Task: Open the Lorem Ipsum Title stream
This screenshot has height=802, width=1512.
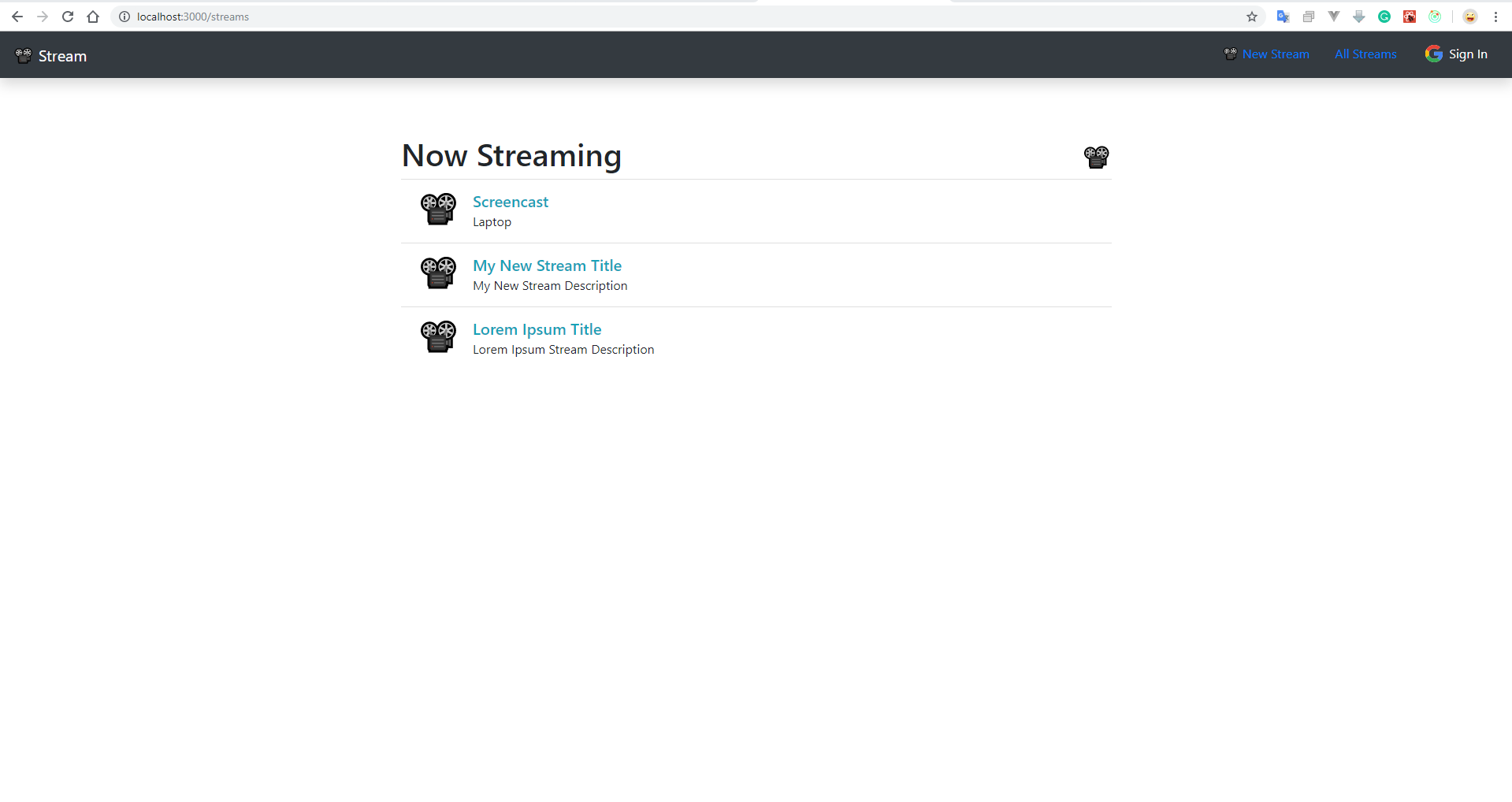Action: 537,329
